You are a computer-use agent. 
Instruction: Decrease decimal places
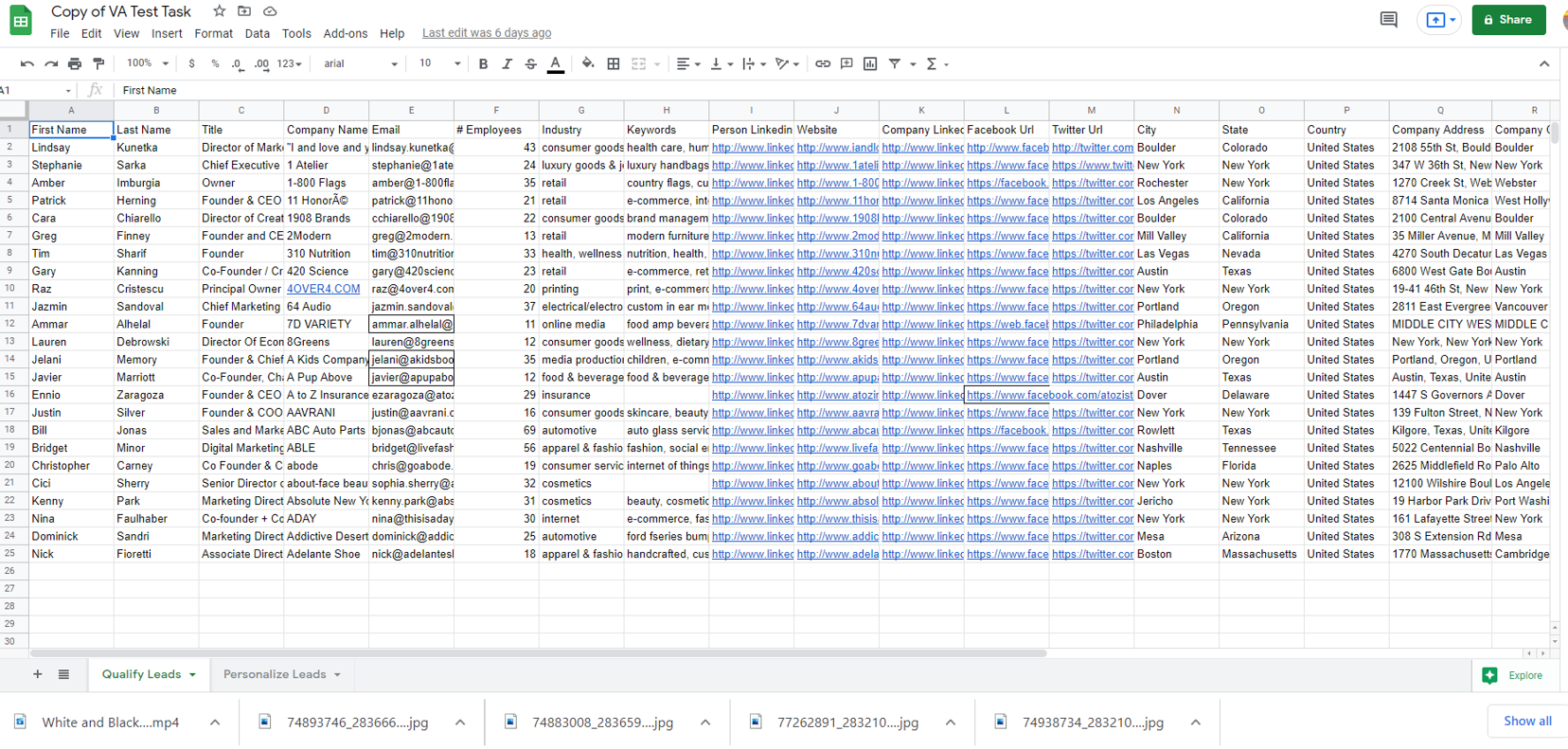tap(238, 63)
